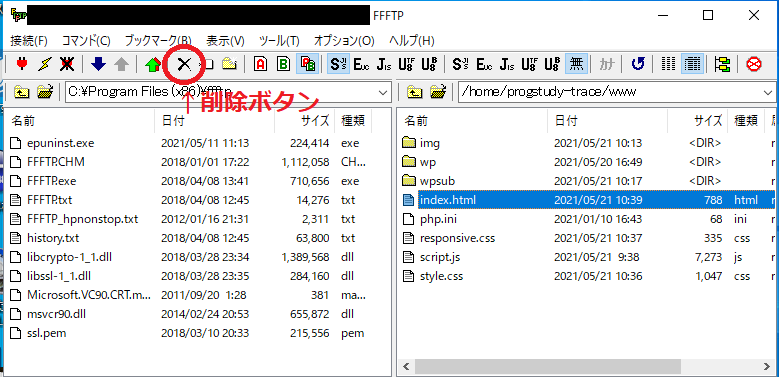
Task: Open the 接続(F) menu
Action: tap(29, 41)
